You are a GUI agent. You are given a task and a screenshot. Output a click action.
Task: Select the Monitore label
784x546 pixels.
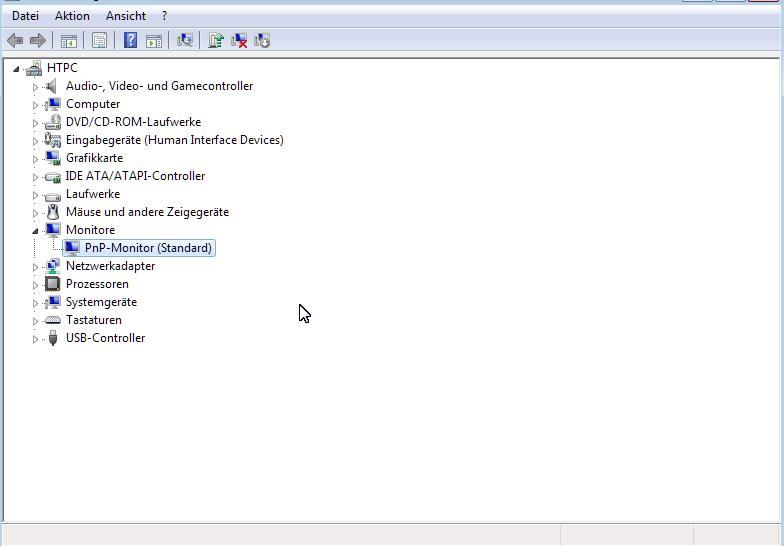[x=90, y=230]
